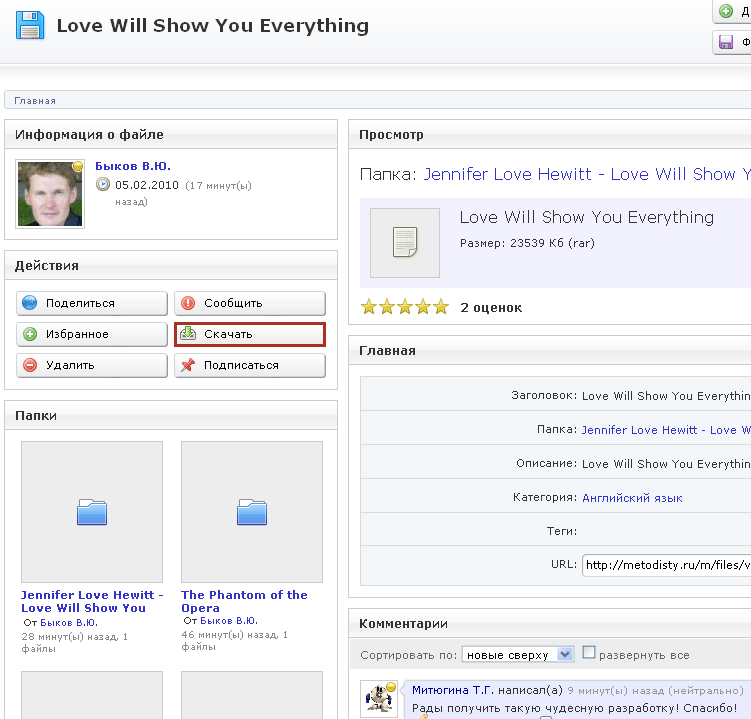The height and width of the screenshot is (719, 751).
Task: Click the green plus icon at top right
Action: click(726, 11)
